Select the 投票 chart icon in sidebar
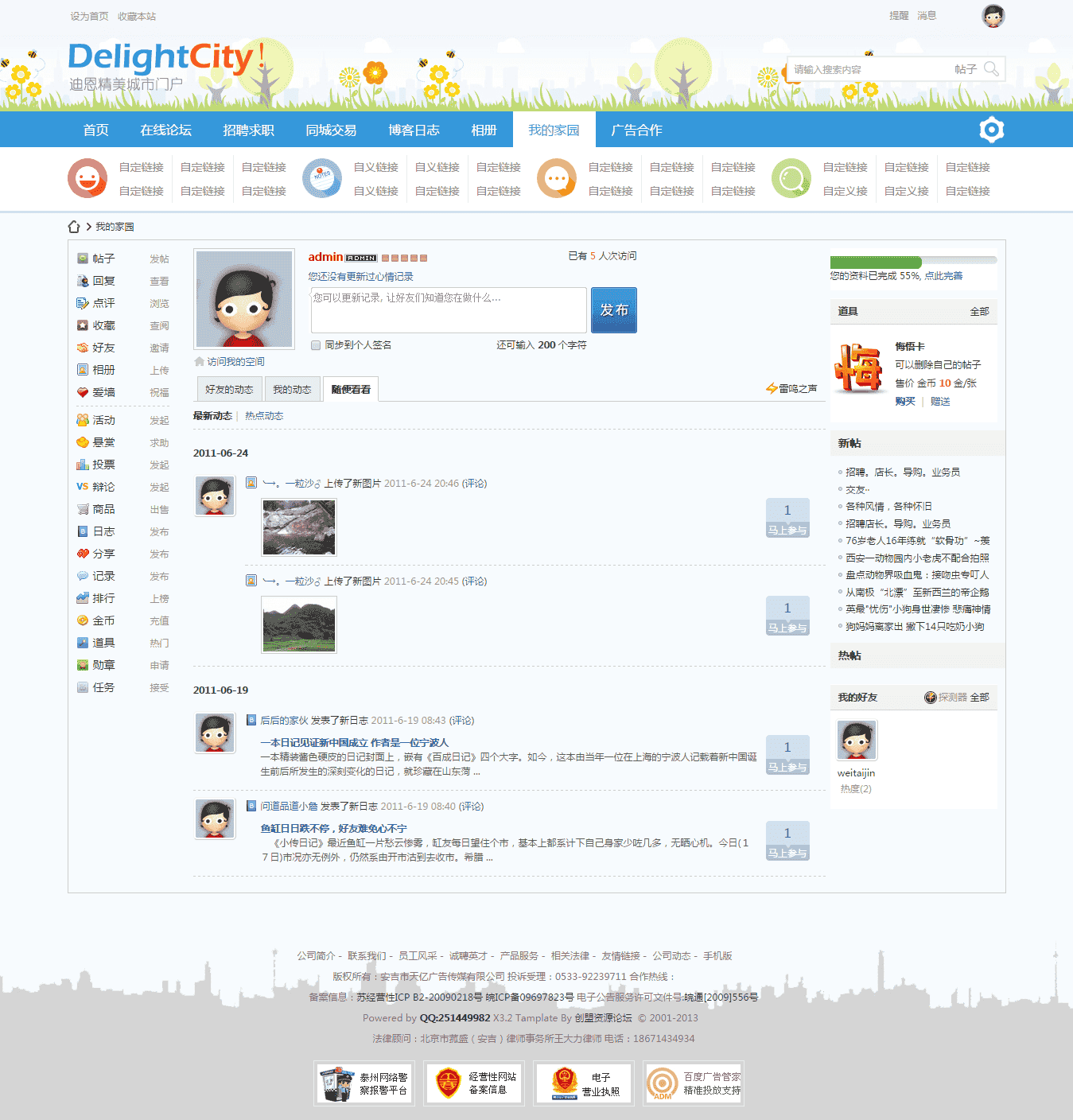The image size is (1073, 1120). (x=83, y=465)
